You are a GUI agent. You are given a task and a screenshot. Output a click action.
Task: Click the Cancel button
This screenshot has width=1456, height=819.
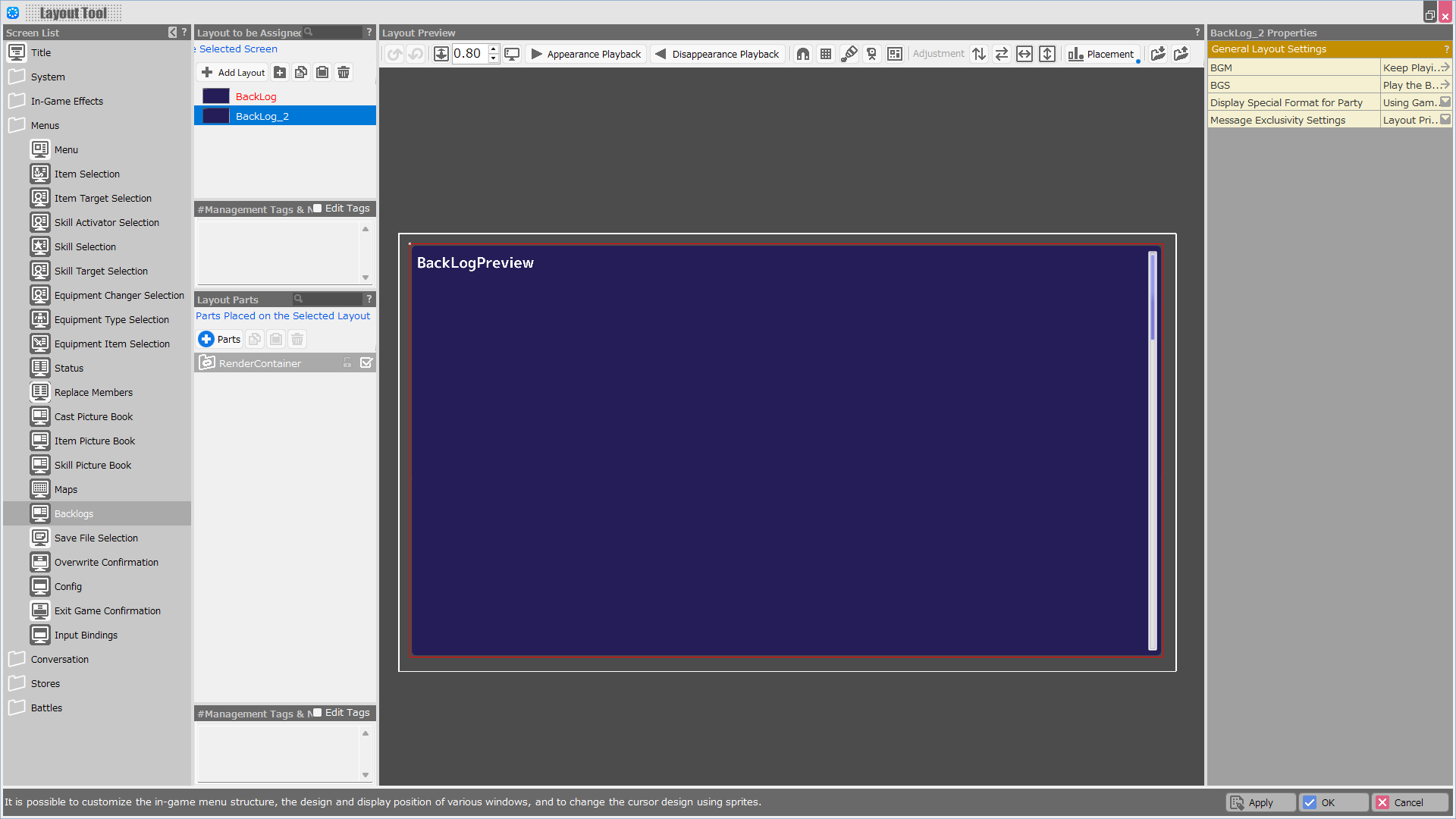pyautogui.click(x=1410, y=802)
